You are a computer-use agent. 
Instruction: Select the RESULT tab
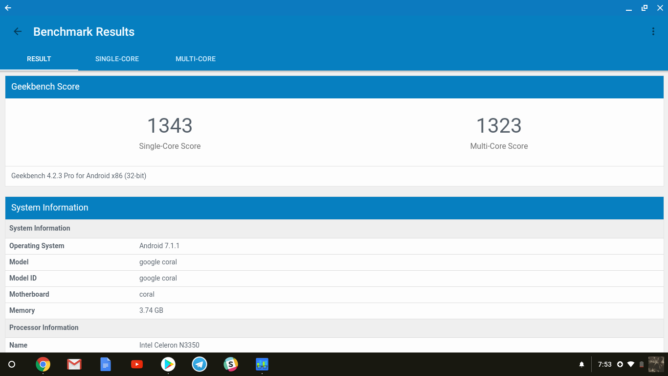pyautogui.click(x=39, y=59)
